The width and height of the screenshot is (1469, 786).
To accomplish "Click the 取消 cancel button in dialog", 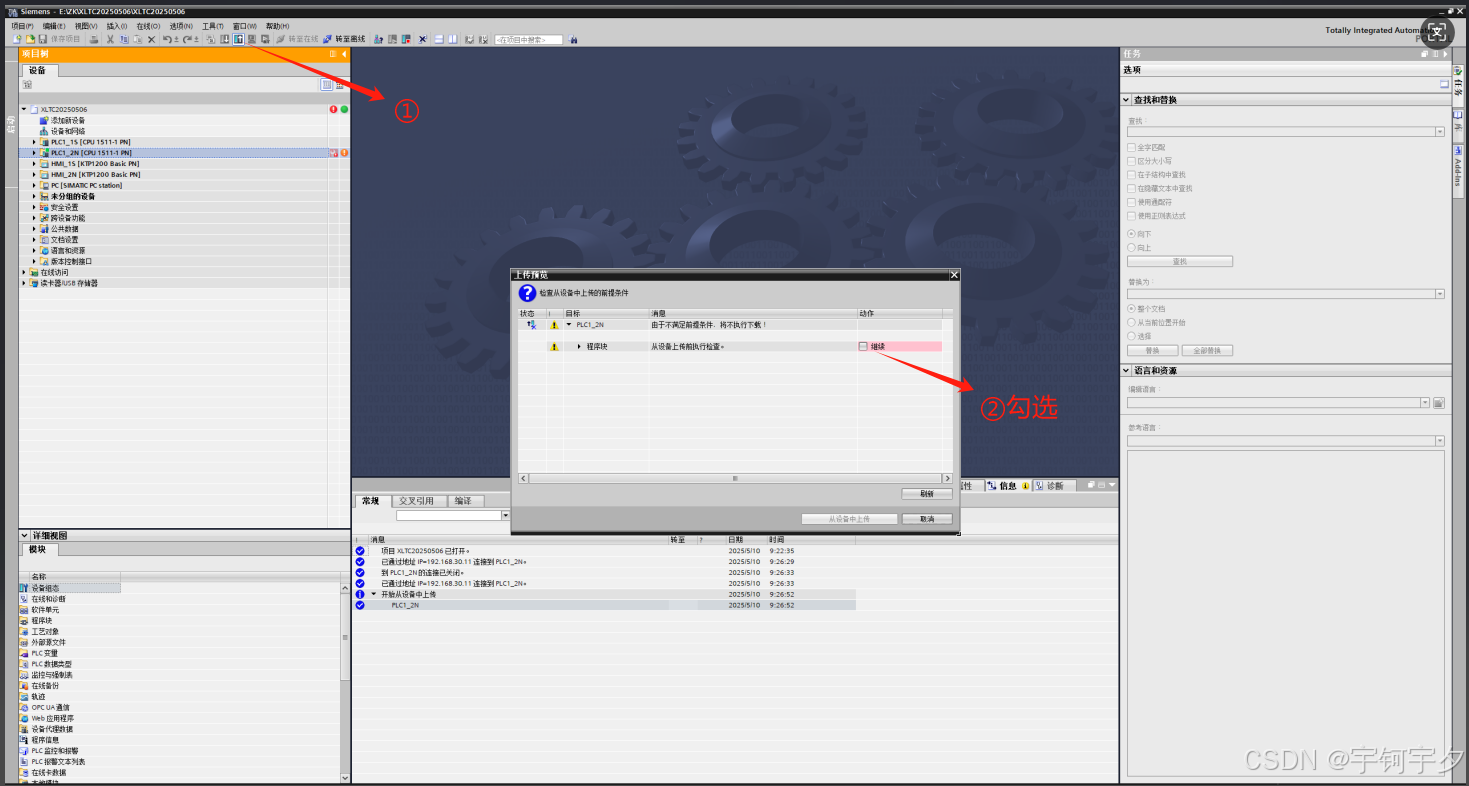I will [x=926, y=519].
